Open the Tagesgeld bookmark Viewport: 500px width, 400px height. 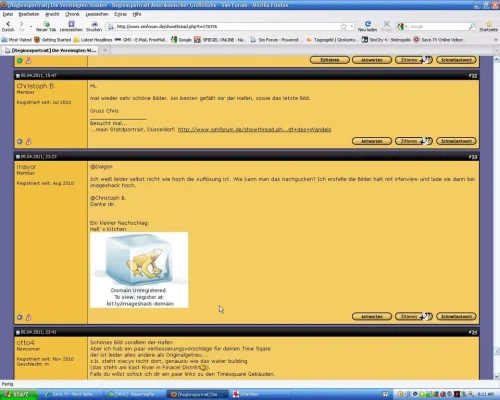tap(332, 40)
